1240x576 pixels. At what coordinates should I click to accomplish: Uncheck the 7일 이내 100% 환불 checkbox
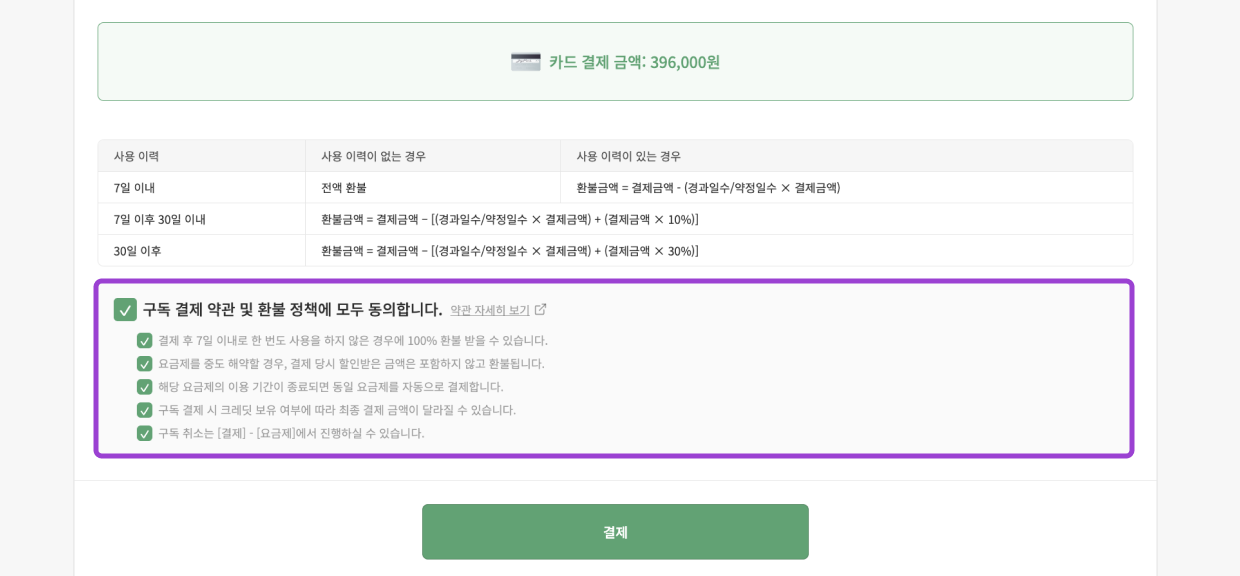pos(145,341)
